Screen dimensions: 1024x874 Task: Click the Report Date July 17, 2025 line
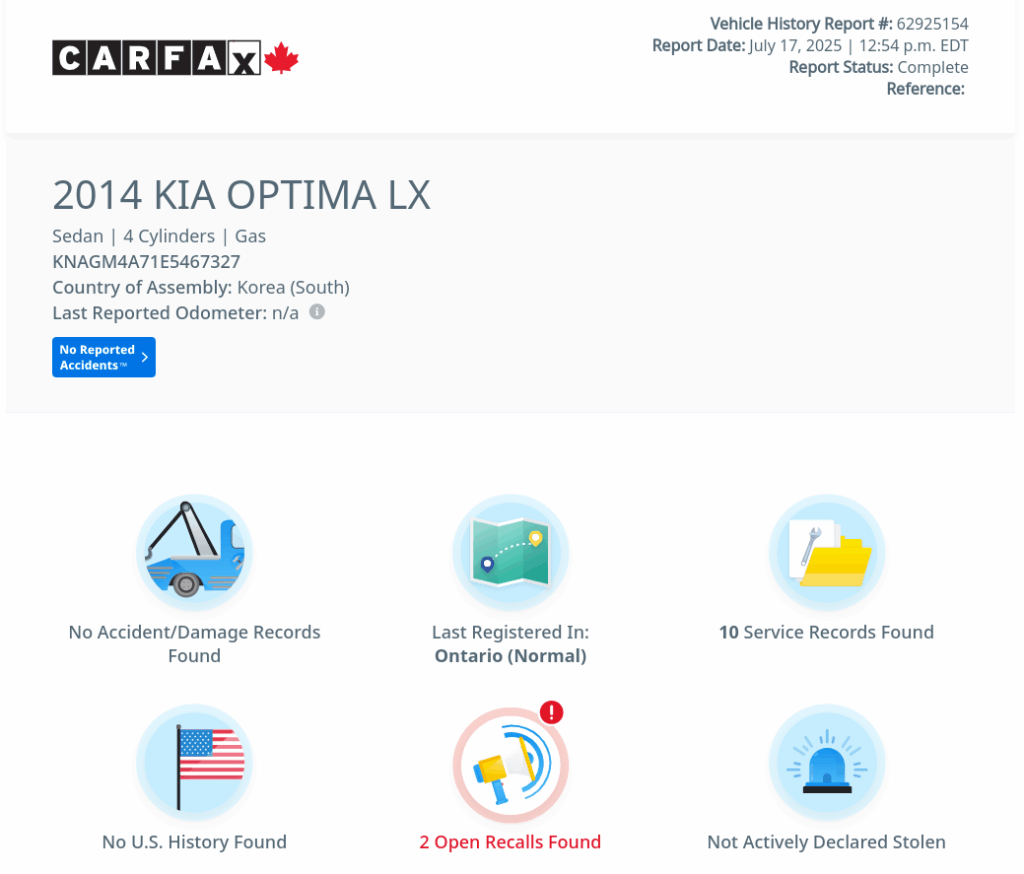coord(810,46)
